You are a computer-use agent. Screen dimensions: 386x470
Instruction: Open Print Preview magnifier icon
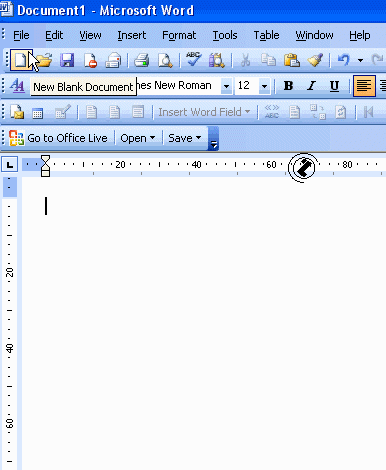(x=165, y=60)
